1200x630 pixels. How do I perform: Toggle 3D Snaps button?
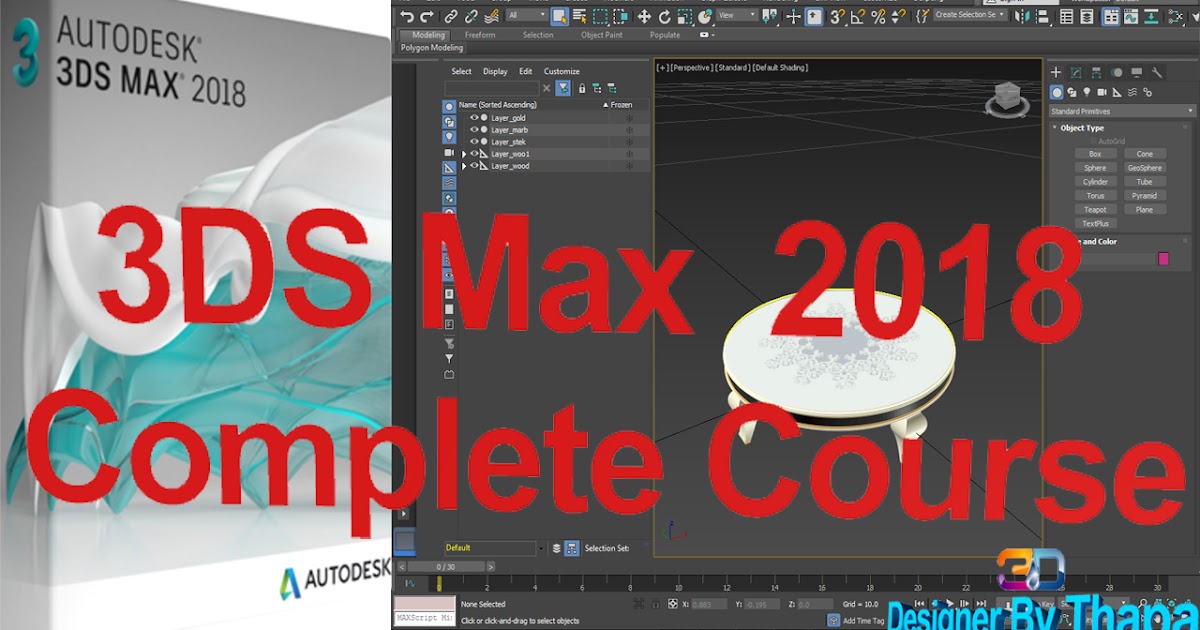pyautogui.click(x=837, y=16)
